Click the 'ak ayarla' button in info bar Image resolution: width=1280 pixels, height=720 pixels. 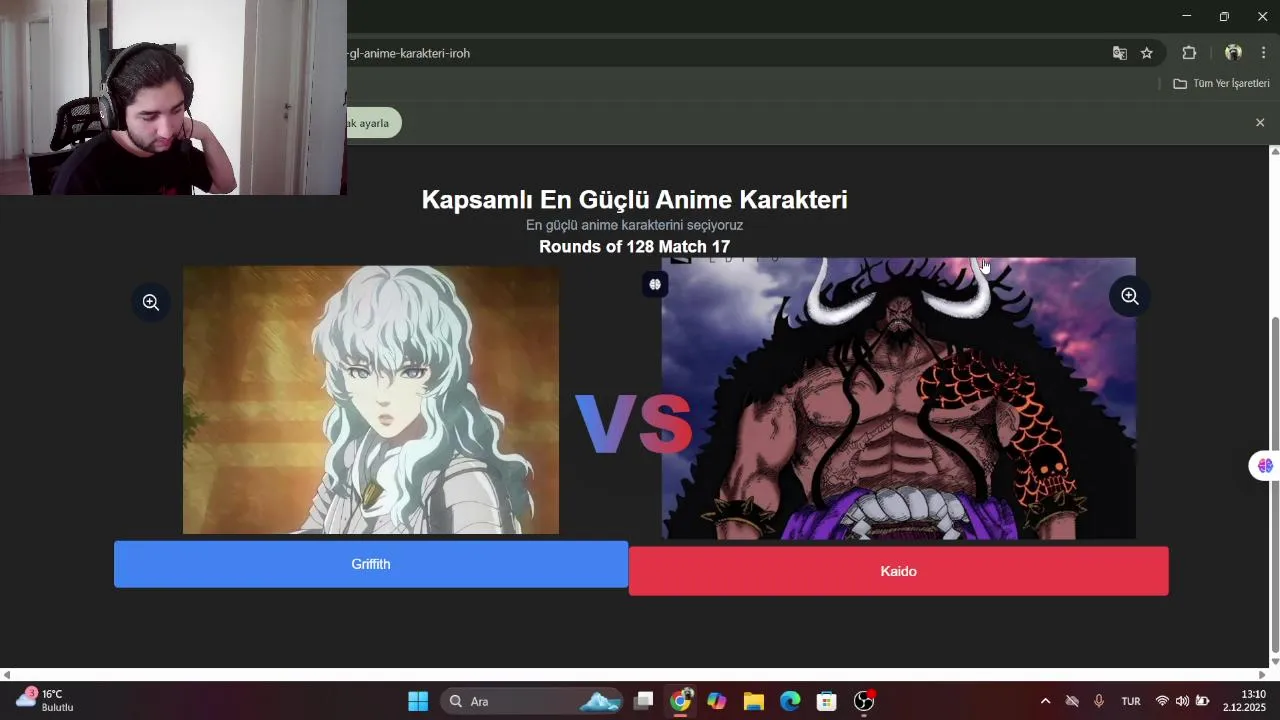point(372,123)
